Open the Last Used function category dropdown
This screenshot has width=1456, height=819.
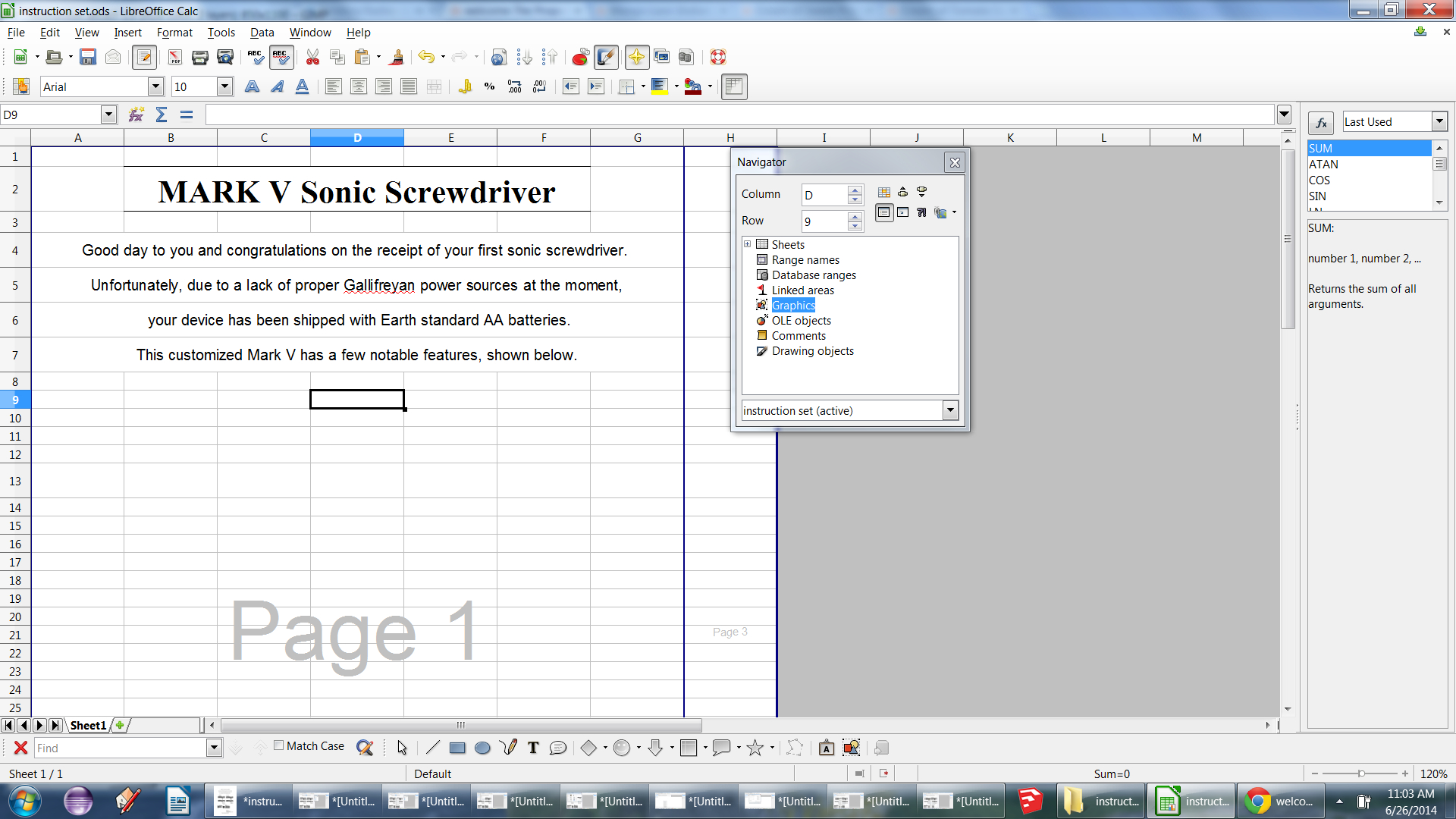pyautogui.click(x=1439, y=121)
